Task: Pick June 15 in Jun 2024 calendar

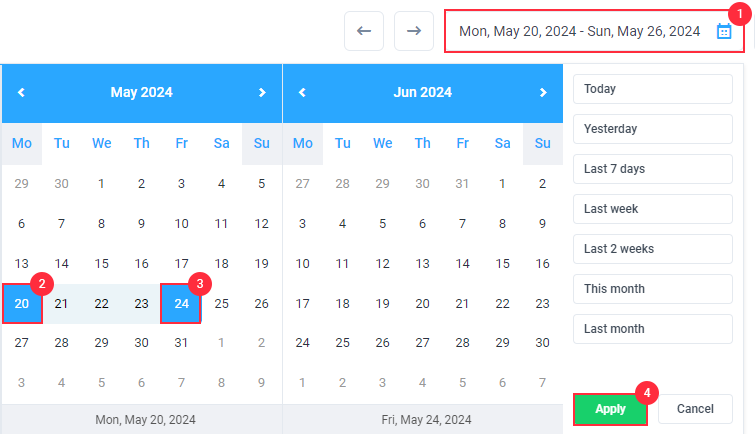Action: pos(503,263)
